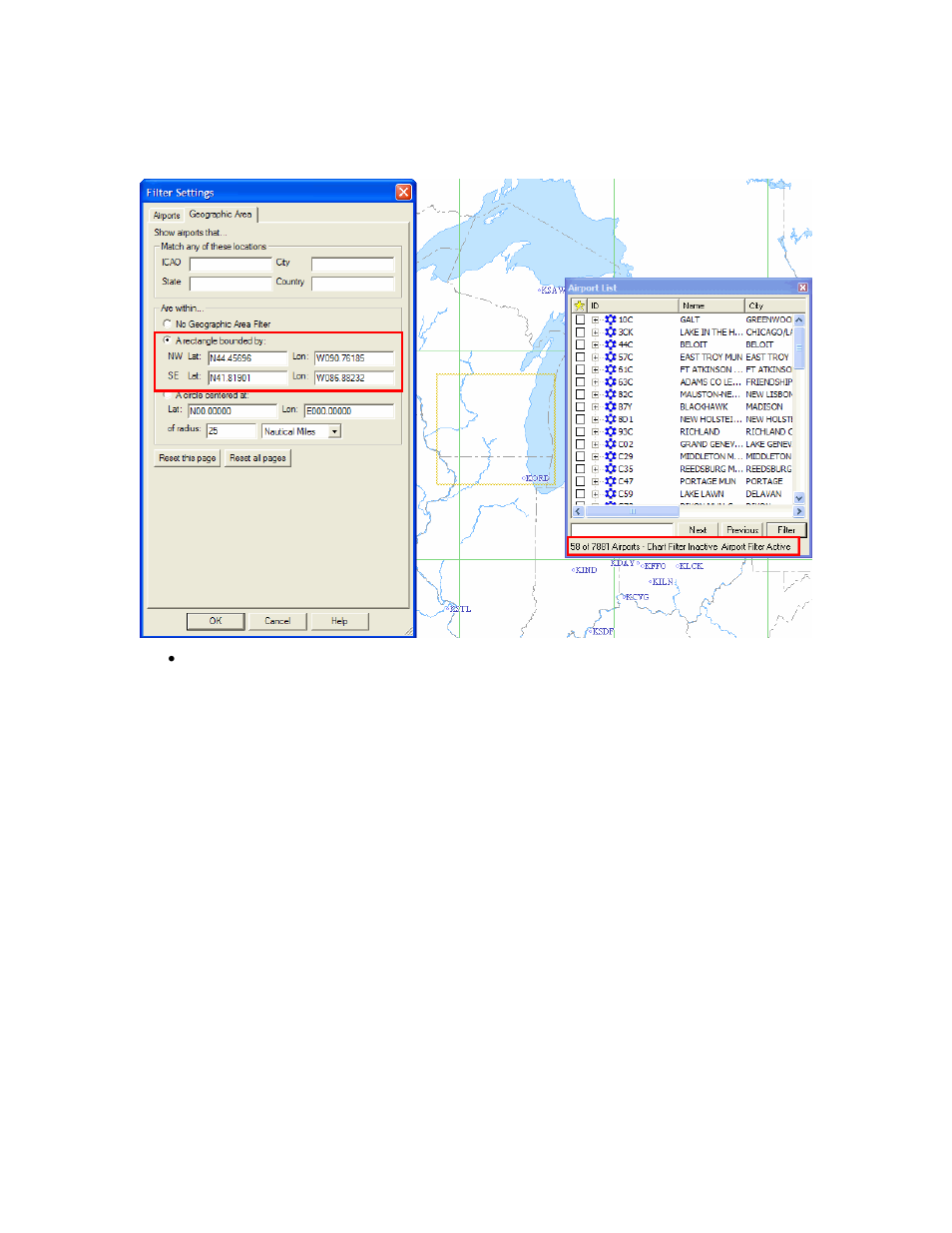Tick the checkbox for LAKE LAWN
The height and width of the screenshot is (1233, 952).
click(580, 494)
